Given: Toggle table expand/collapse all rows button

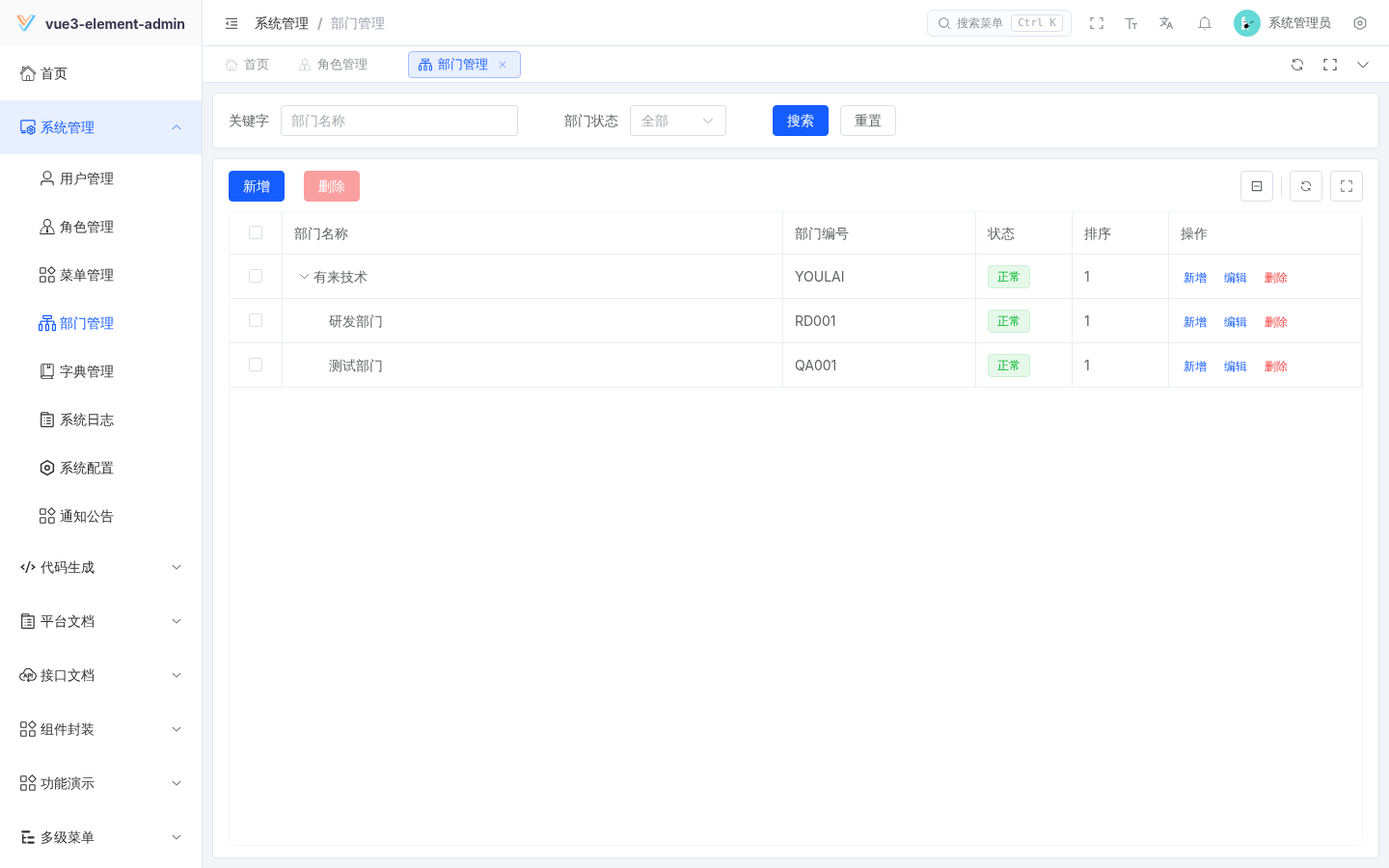Looking at the screenshot, I should (1257, 186).
